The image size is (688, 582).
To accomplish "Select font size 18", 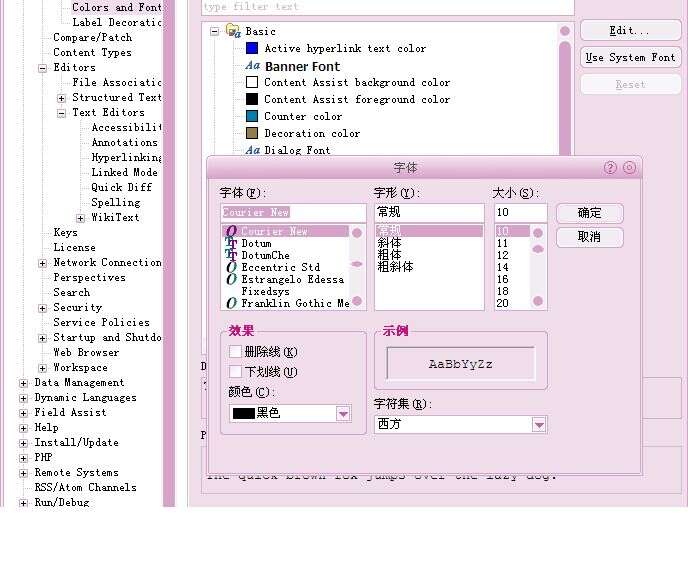I will pos(503,291).
